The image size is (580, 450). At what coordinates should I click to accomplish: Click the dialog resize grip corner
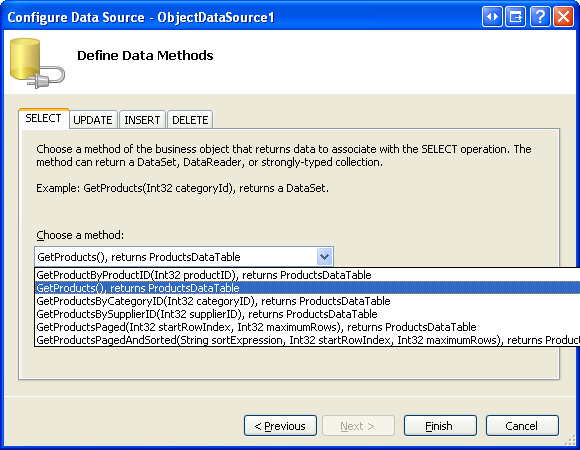click(x=570, y=440)
